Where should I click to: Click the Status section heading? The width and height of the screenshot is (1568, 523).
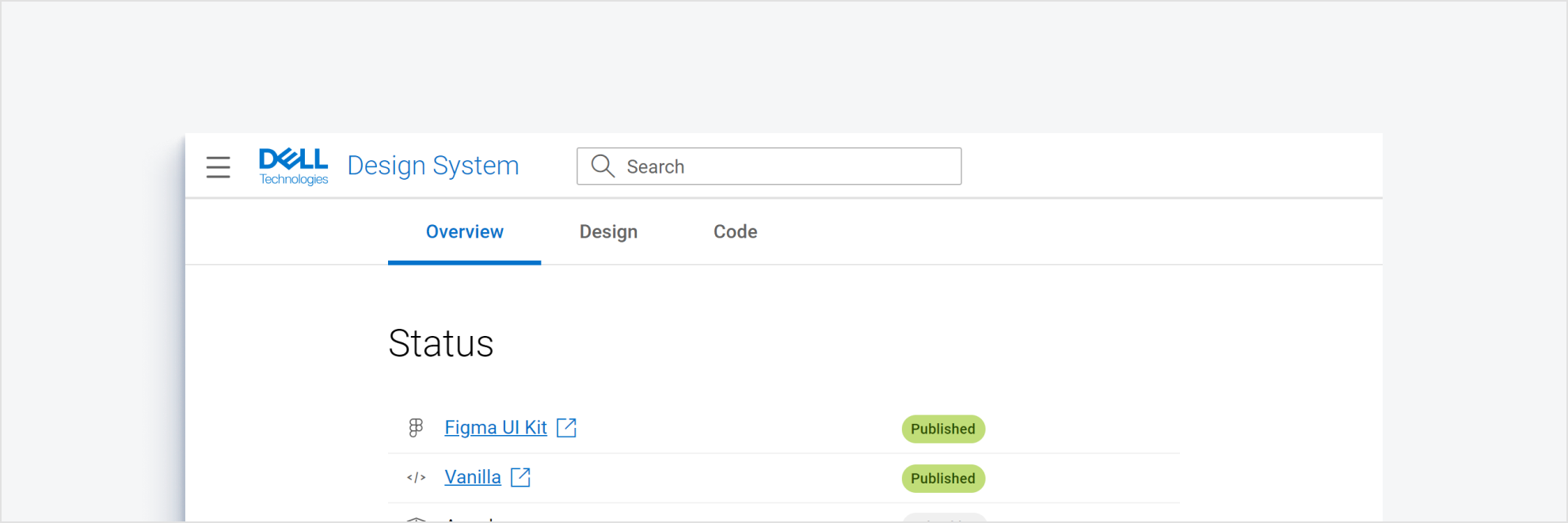[x=441, y=344]
